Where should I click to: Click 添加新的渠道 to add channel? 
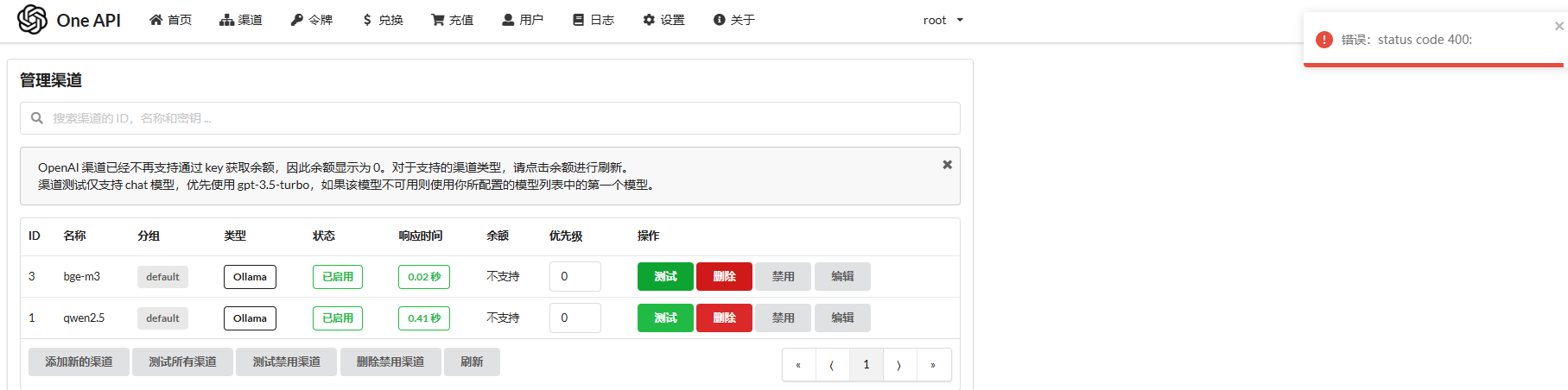79,362
